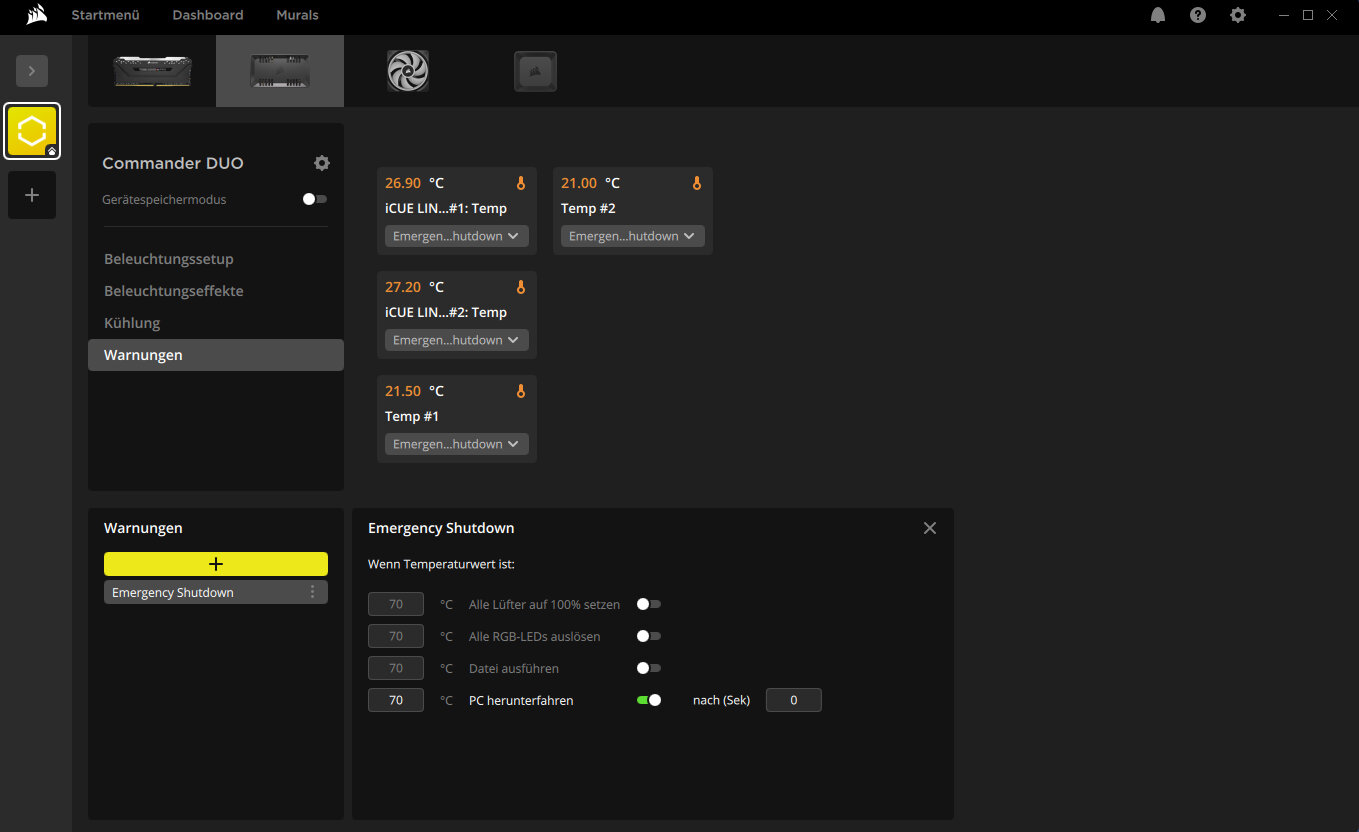Click the yellow hexagon profile icon

click(x=32, y=131)
